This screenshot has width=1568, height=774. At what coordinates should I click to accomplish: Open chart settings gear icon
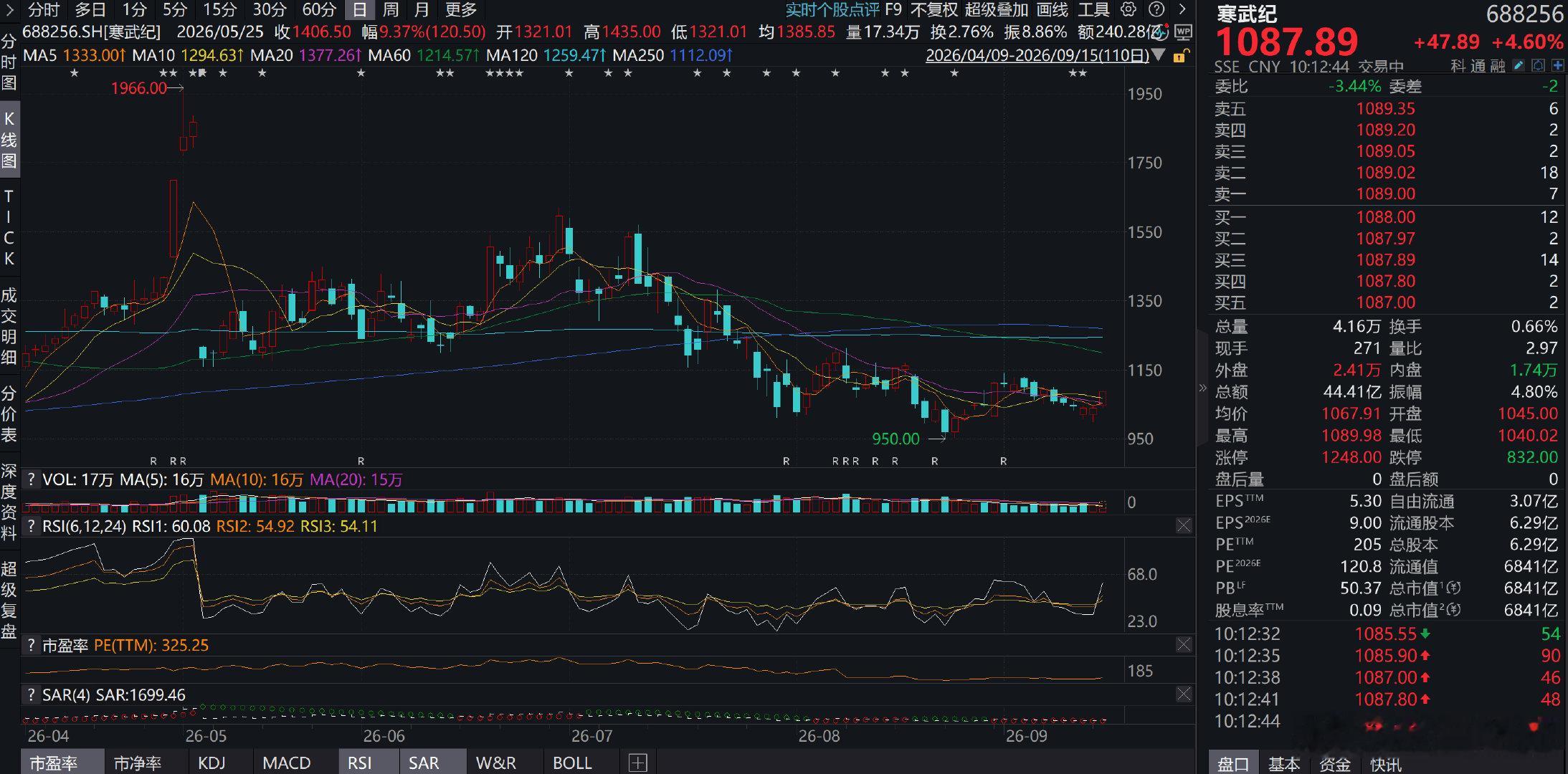click(x=1129, y=9)
